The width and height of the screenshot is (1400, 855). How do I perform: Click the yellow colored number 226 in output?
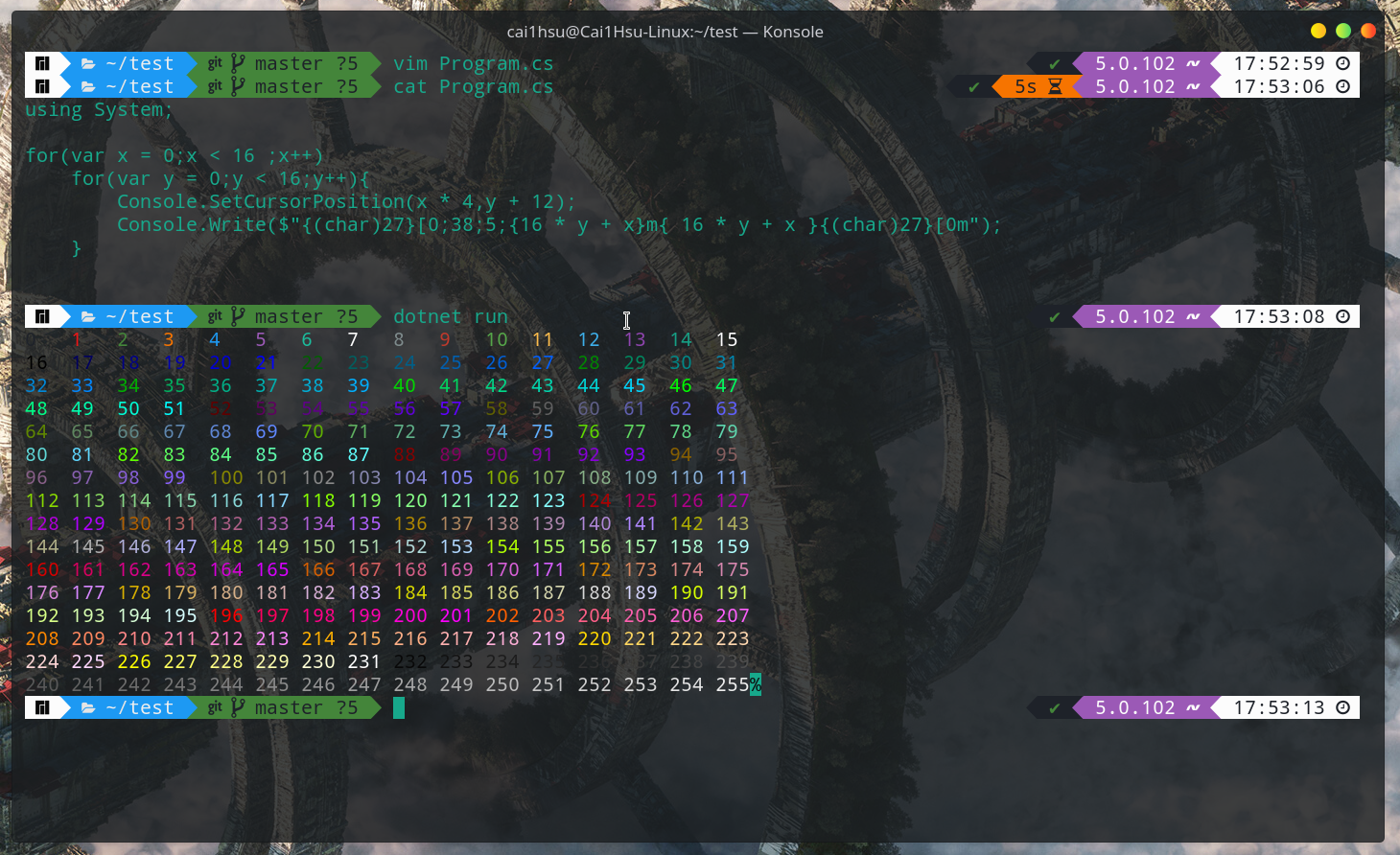coord(134,661)
